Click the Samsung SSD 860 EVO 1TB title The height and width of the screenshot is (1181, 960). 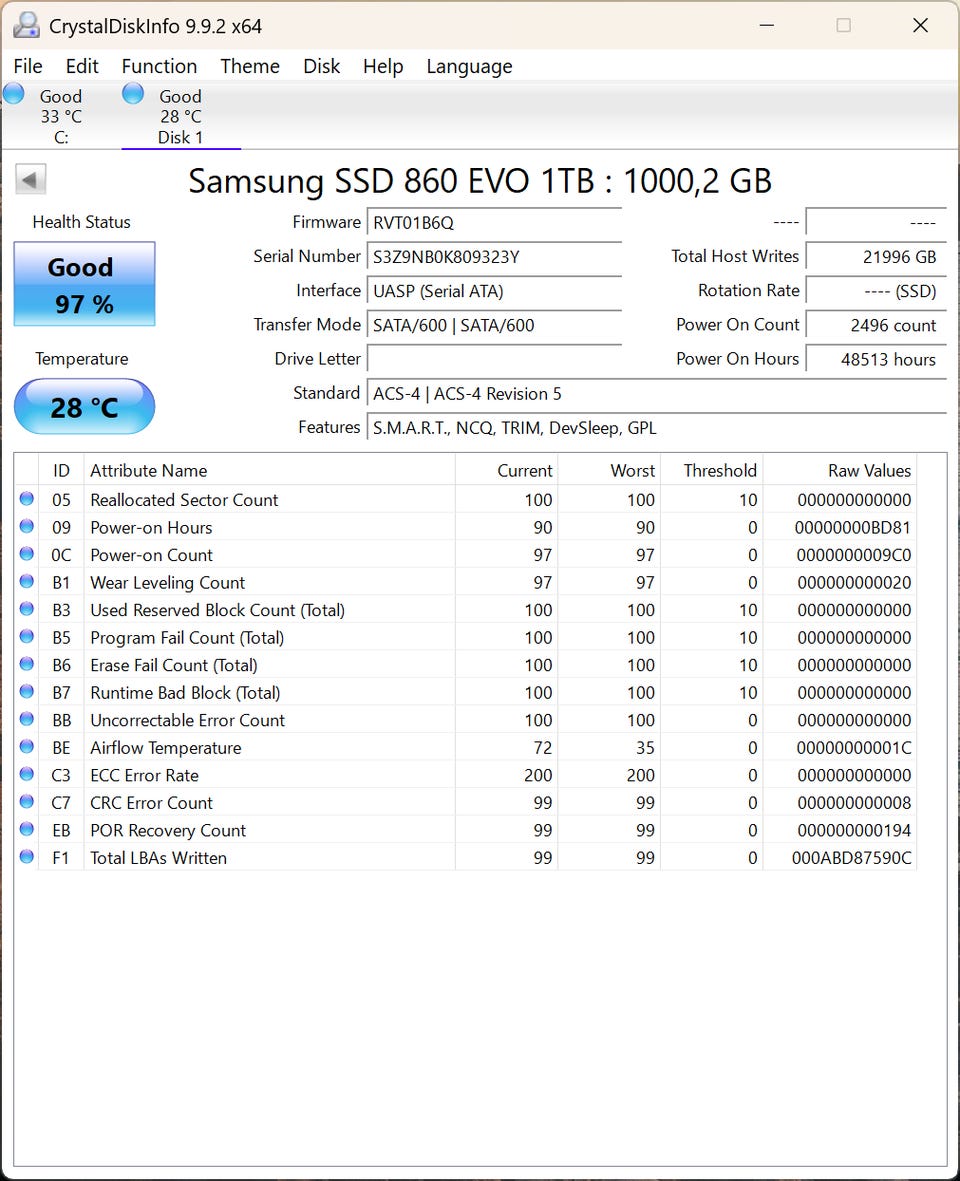pyautogui.click(x=480, y=182)
